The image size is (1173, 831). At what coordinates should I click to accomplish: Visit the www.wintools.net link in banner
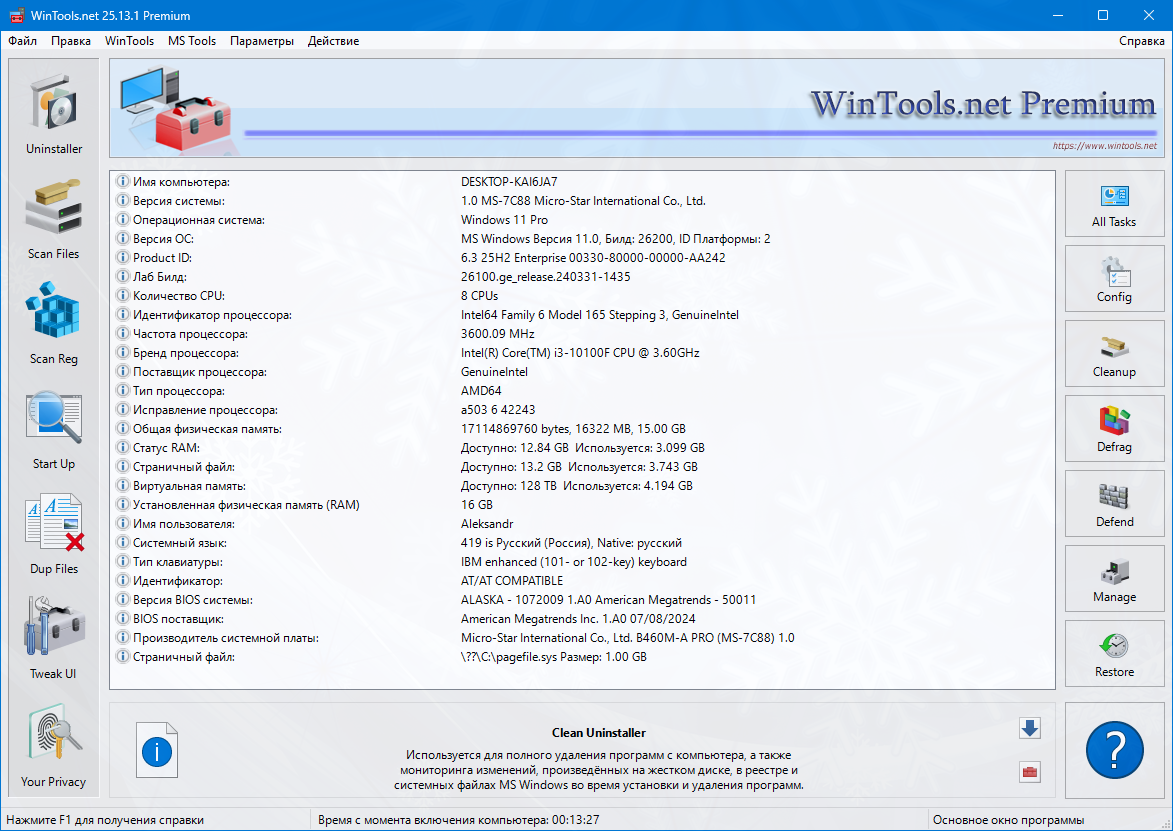1104,146
